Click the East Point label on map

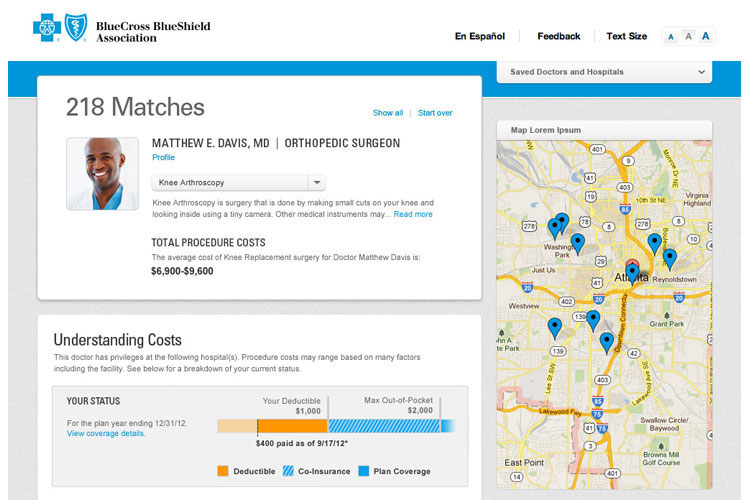coord(524,463)
